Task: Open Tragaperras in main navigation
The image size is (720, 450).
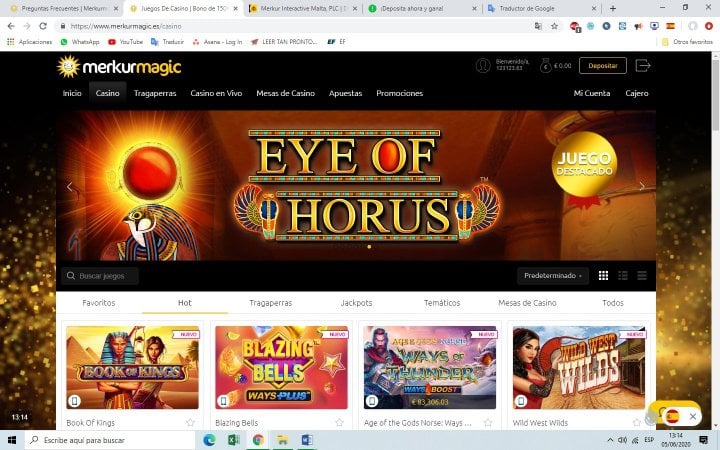Action: pyautogui.click(x=155, y=93)
